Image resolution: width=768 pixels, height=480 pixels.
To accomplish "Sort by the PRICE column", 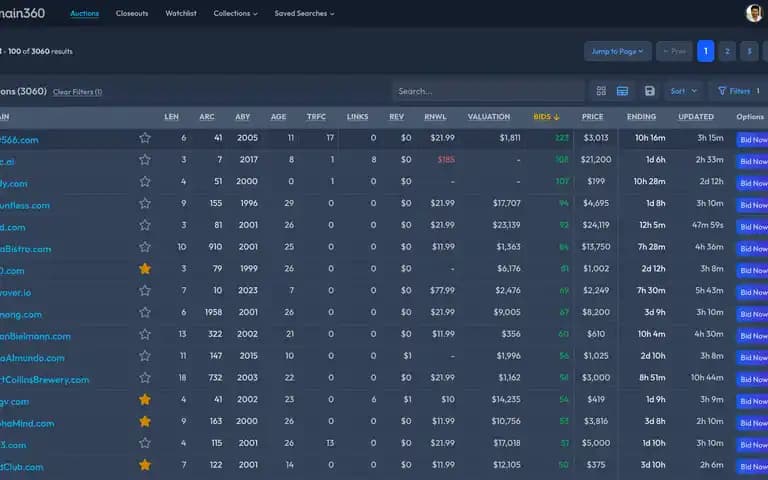I will tap(593, 117).
